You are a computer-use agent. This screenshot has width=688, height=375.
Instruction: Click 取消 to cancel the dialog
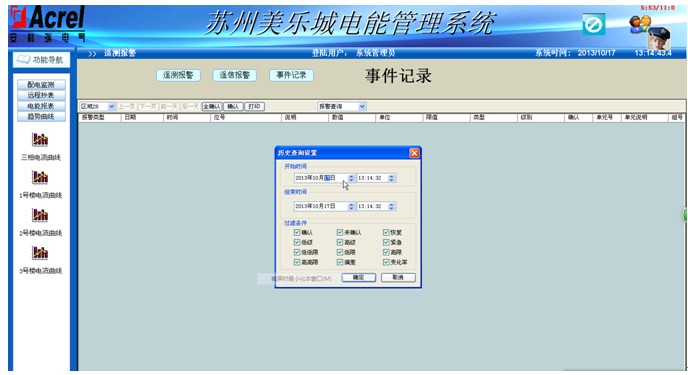398,277
